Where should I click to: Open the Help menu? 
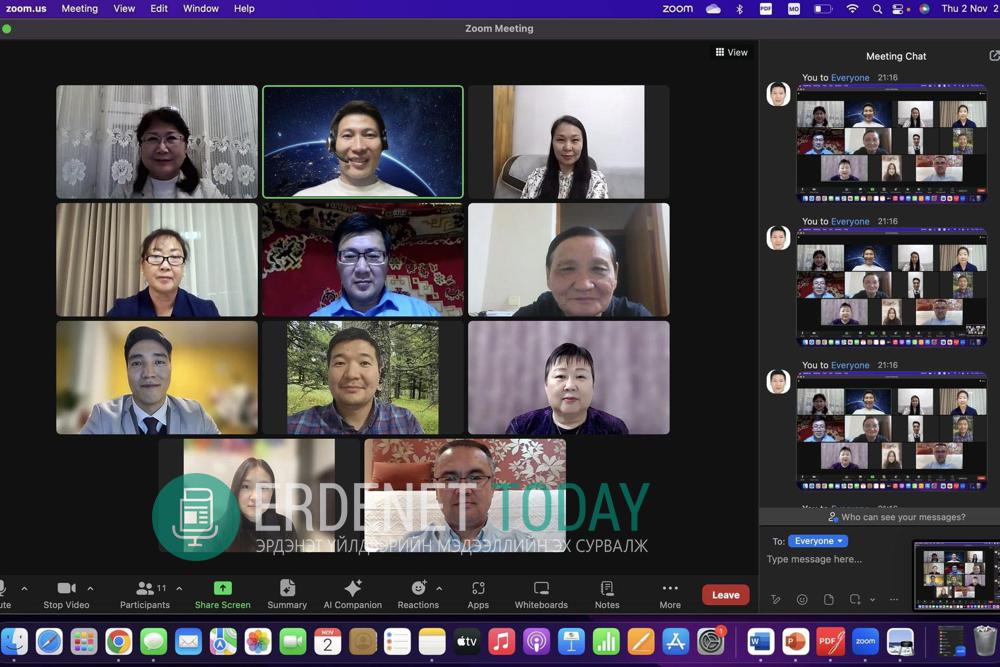point(244,9)
